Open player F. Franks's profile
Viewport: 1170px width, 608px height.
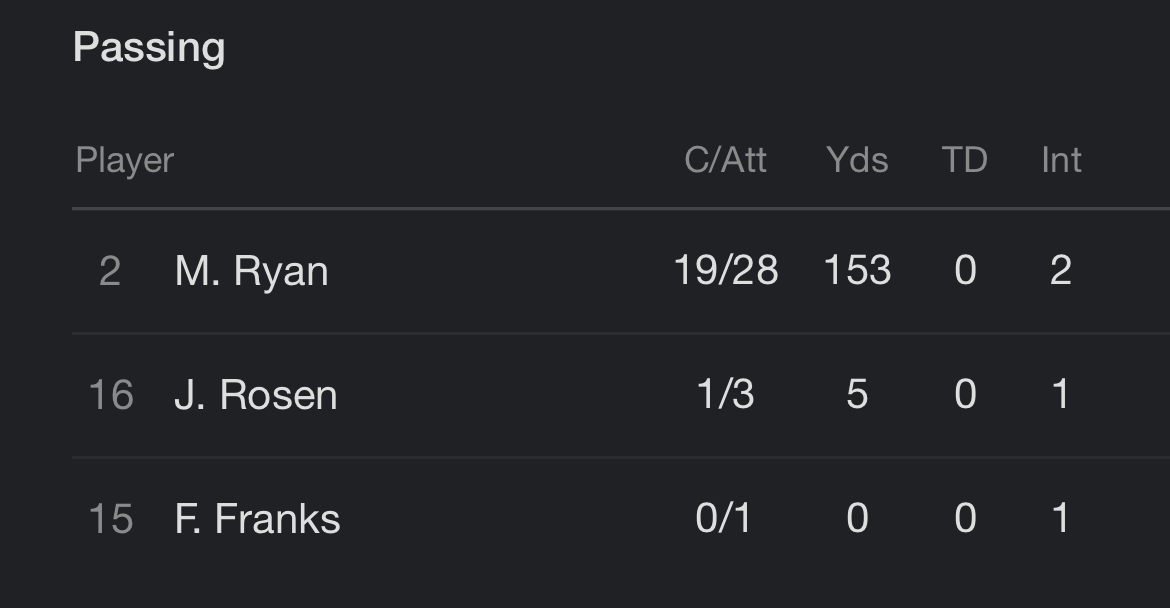click(257, 518)
